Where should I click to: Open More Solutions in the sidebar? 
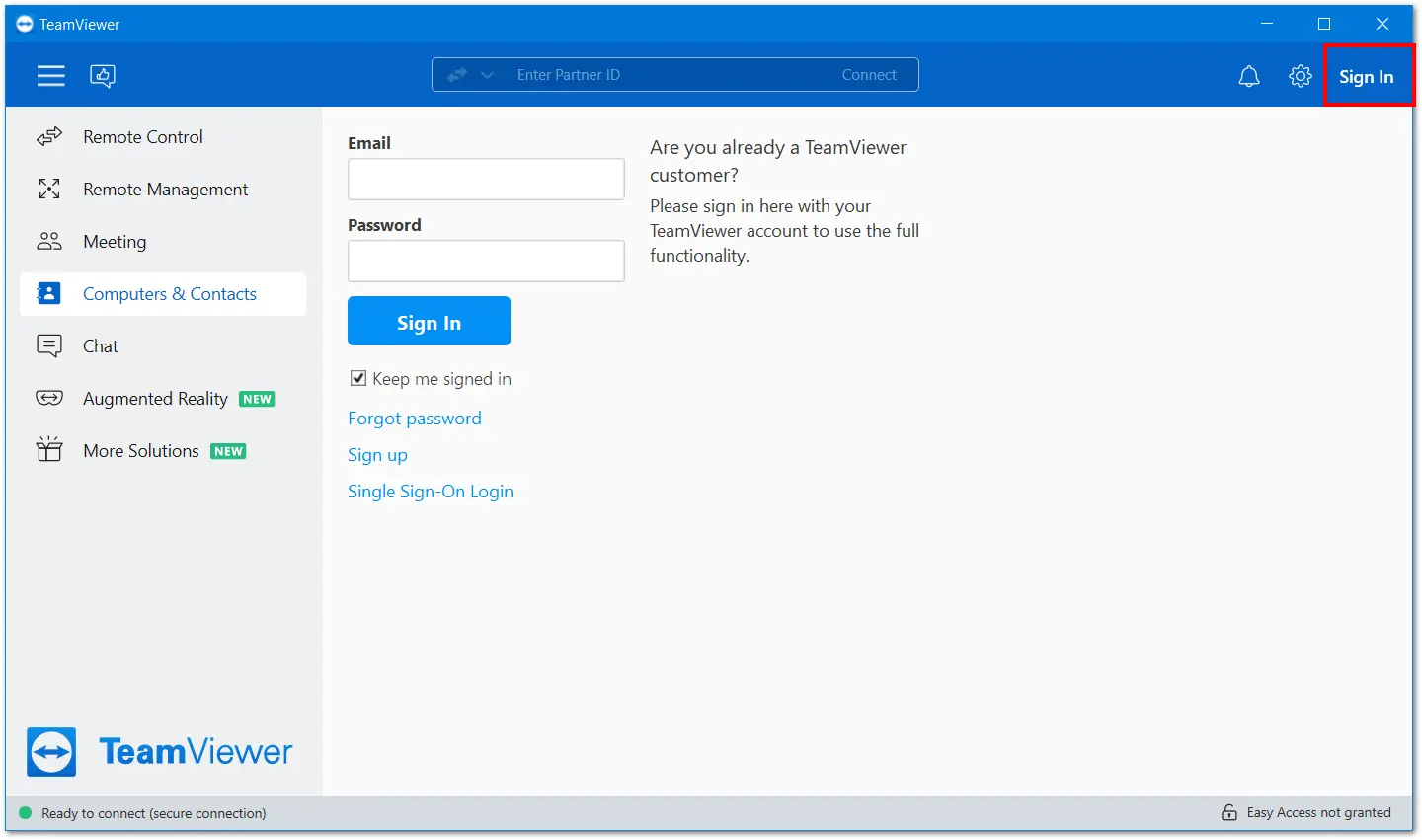[163, 451]
